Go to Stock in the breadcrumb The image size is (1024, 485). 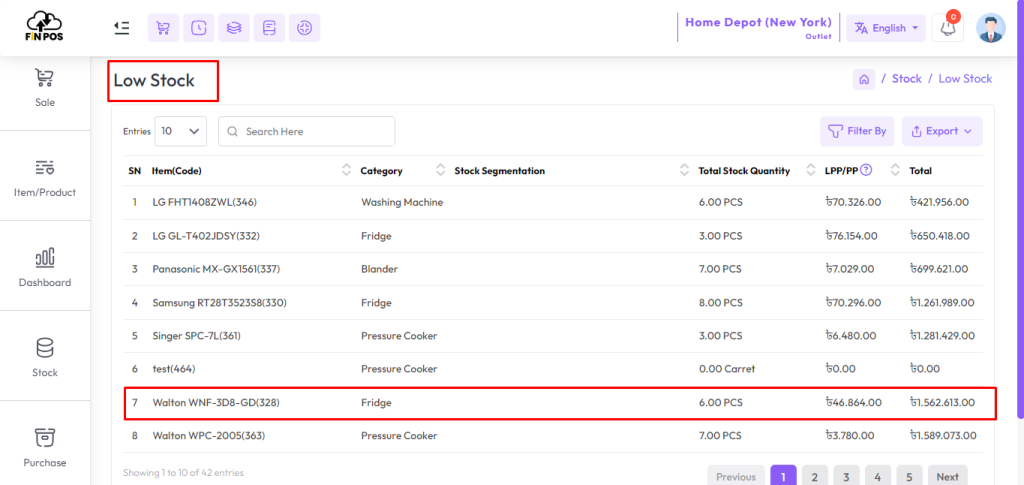(906, 79)
